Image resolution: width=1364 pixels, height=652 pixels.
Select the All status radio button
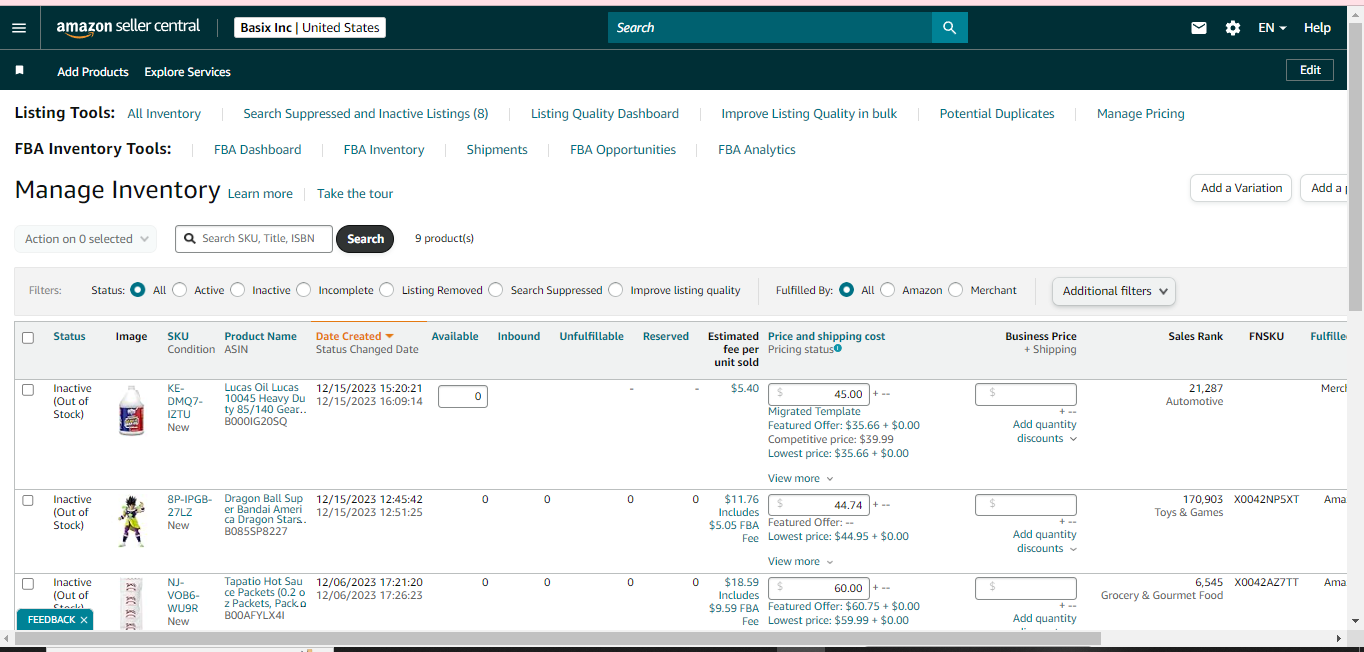click(x=138, y=290)
